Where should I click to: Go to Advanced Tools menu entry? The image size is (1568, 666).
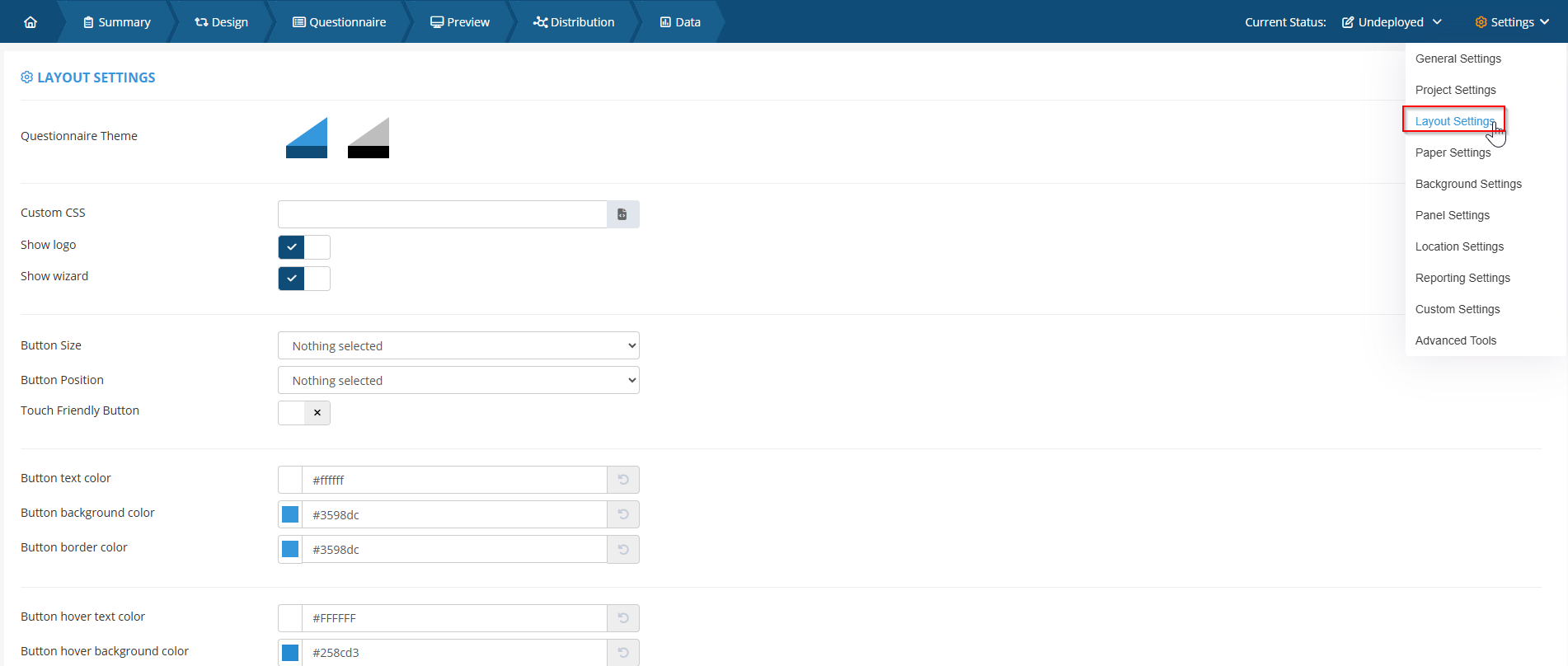tap(1455, 340)
